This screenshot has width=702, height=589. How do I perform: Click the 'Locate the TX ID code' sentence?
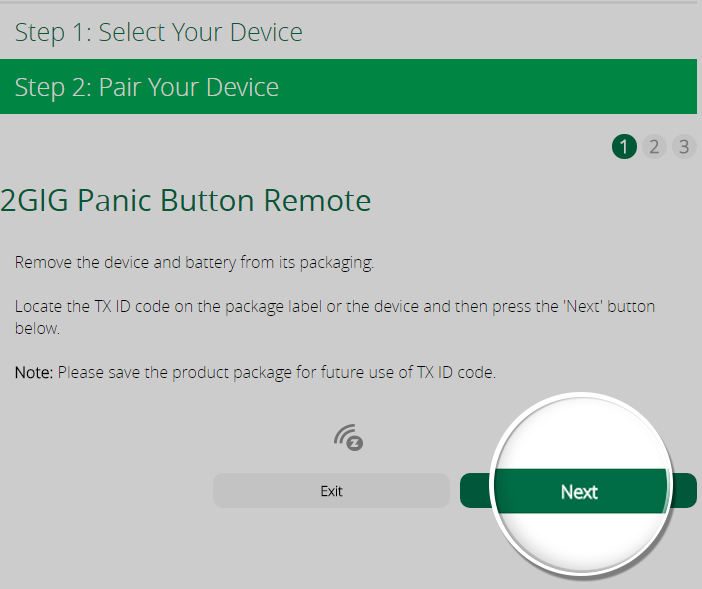click(335, 317)
